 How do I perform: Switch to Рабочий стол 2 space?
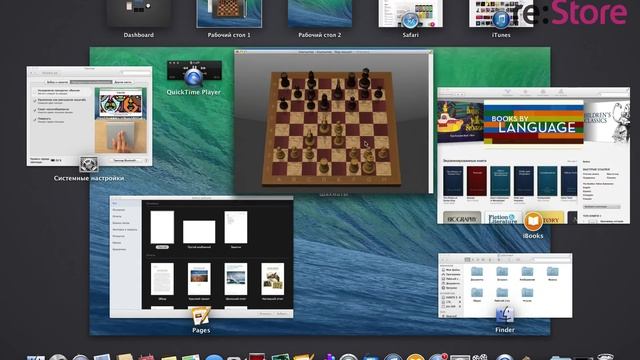[x=320, y=13]
